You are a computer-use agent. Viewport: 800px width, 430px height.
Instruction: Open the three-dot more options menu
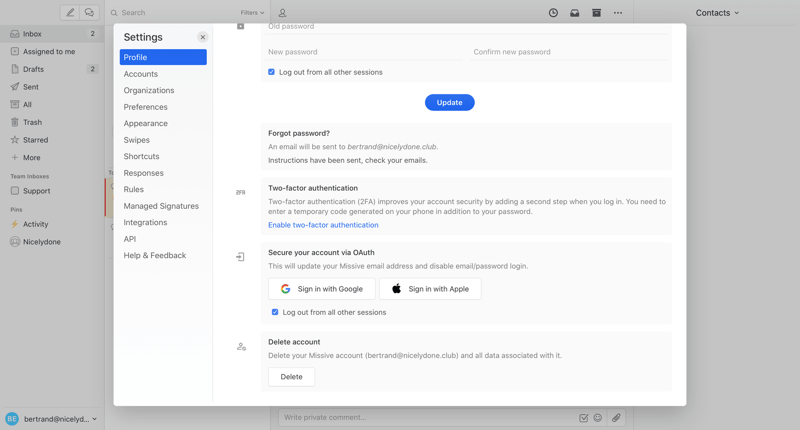618,13
